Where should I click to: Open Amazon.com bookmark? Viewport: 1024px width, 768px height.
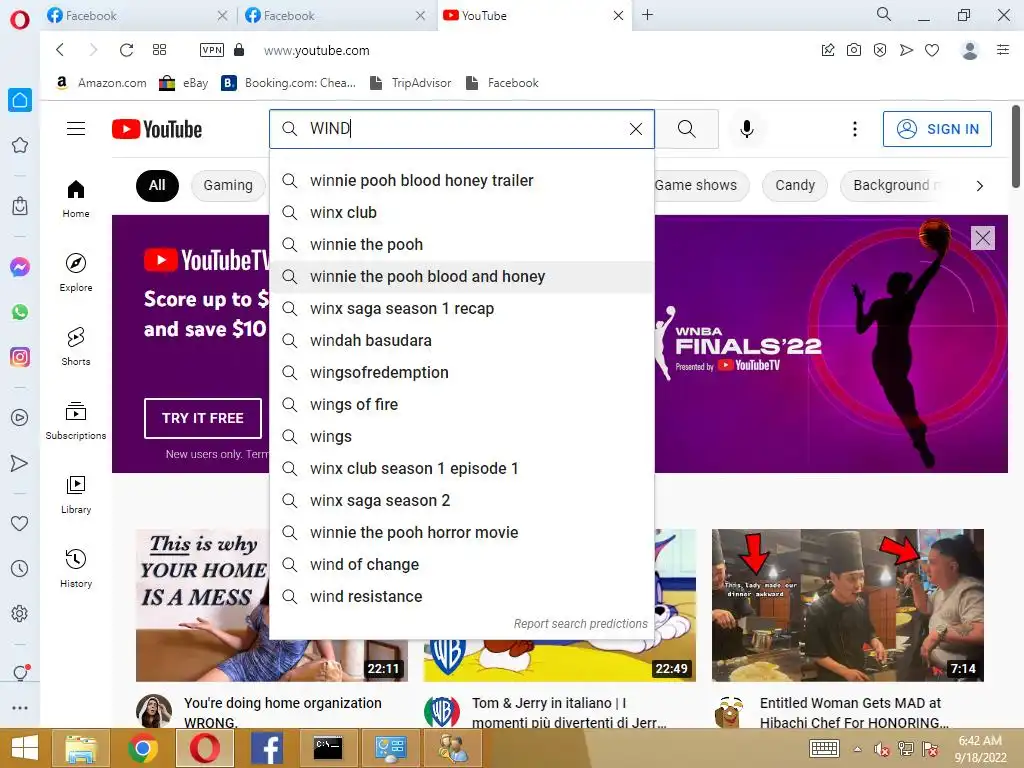[101, 83]
